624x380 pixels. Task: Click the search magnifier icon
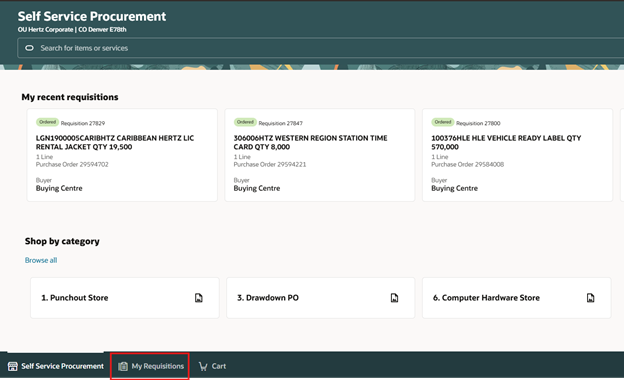coord(29,48)
